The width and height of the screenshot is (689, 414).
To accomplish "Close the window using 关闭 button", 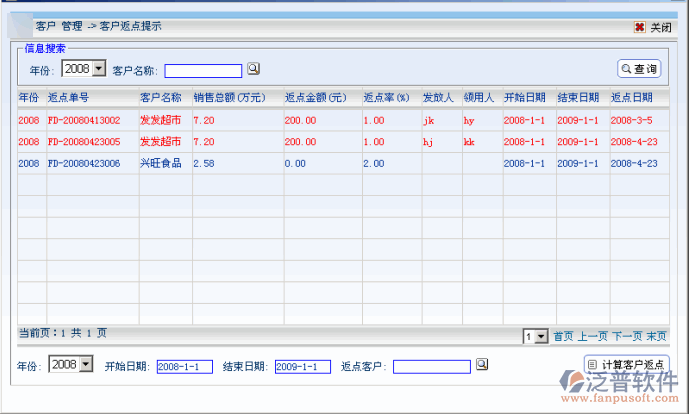I will [653, 27].
